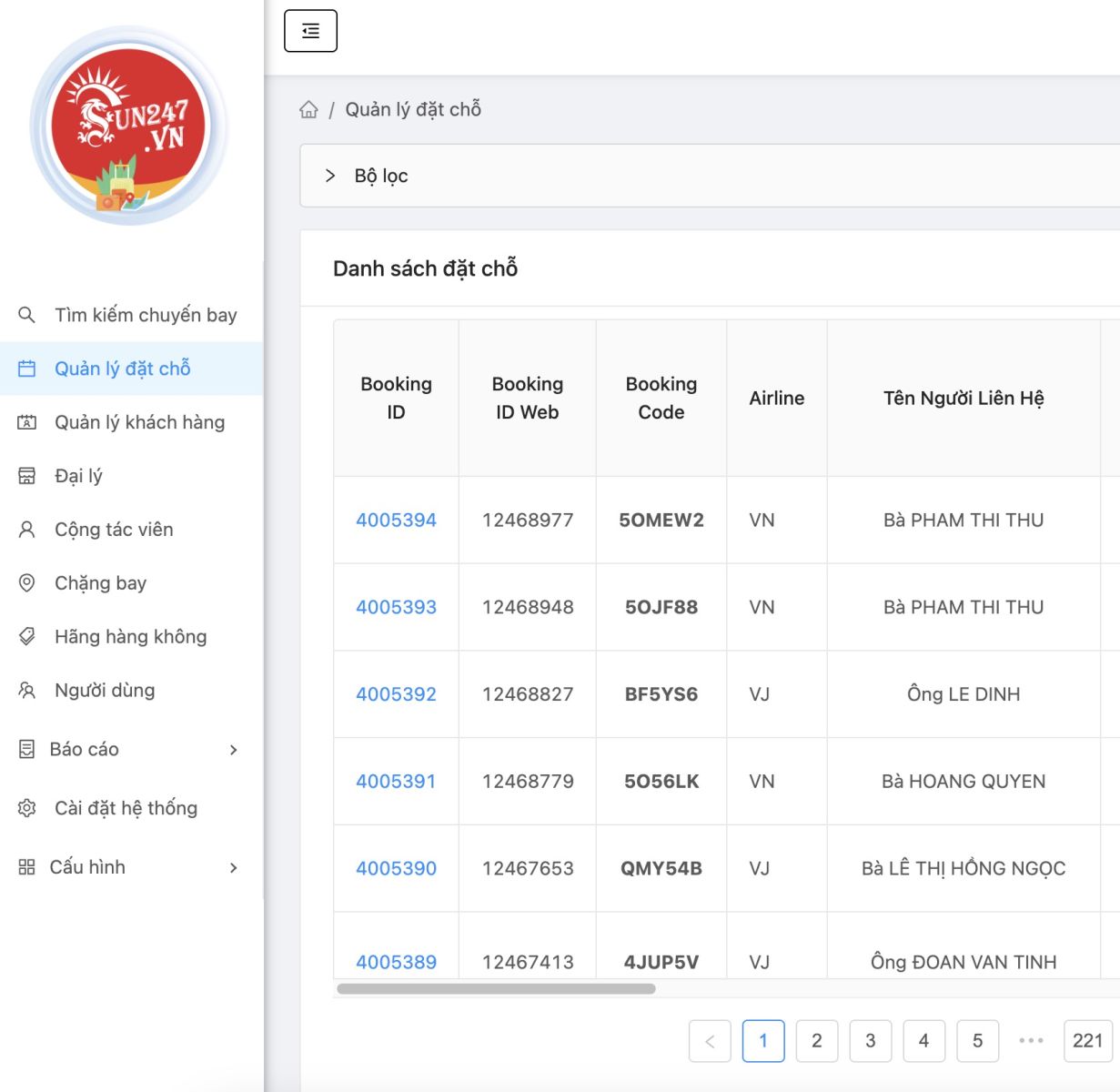Open Quản lý khách hàng menu
Screen dimensions: 1120x1092
coord(139,422)
